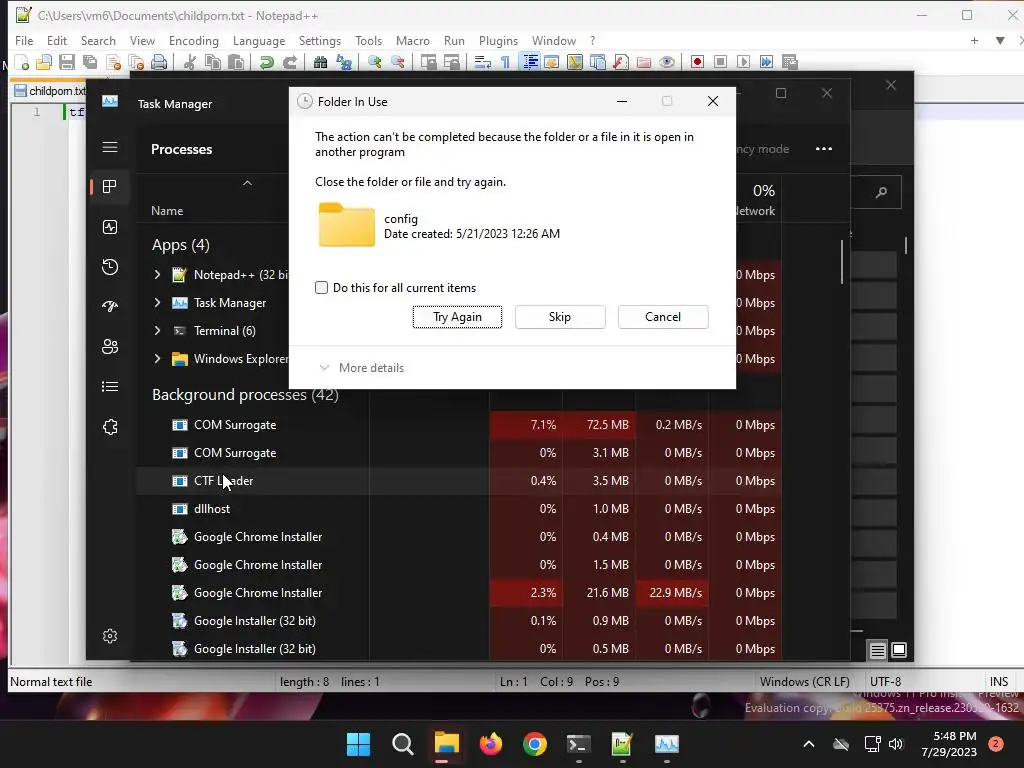Select the CTF Loader process row
The image size is (1024, 768).
(456, 481)
